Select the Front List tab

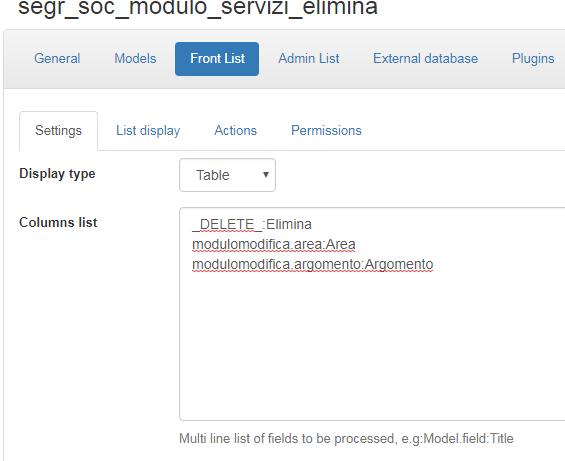click(x=217, y=59)
